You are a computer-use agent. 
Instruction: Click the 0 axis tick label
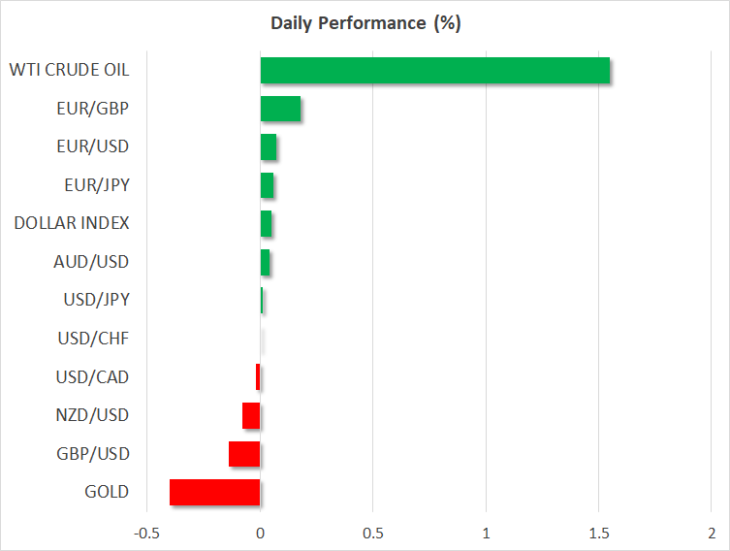[x=260, y=533]
